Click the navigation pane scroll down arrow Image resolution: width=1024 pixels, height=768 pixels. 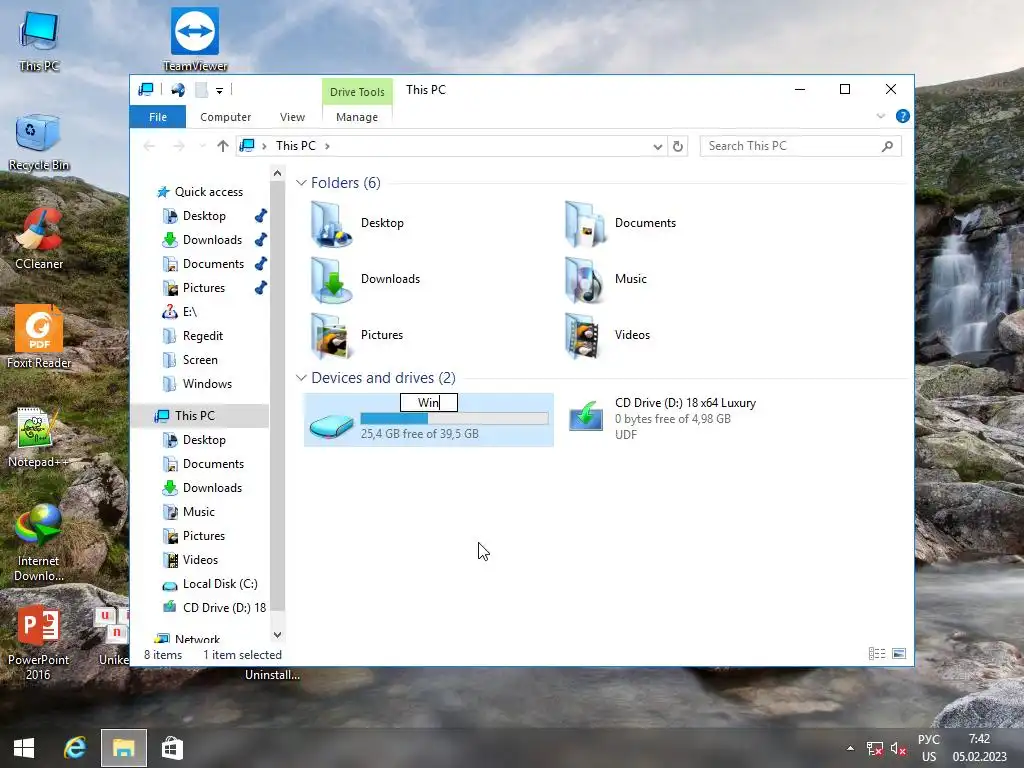tap(277, 634)
